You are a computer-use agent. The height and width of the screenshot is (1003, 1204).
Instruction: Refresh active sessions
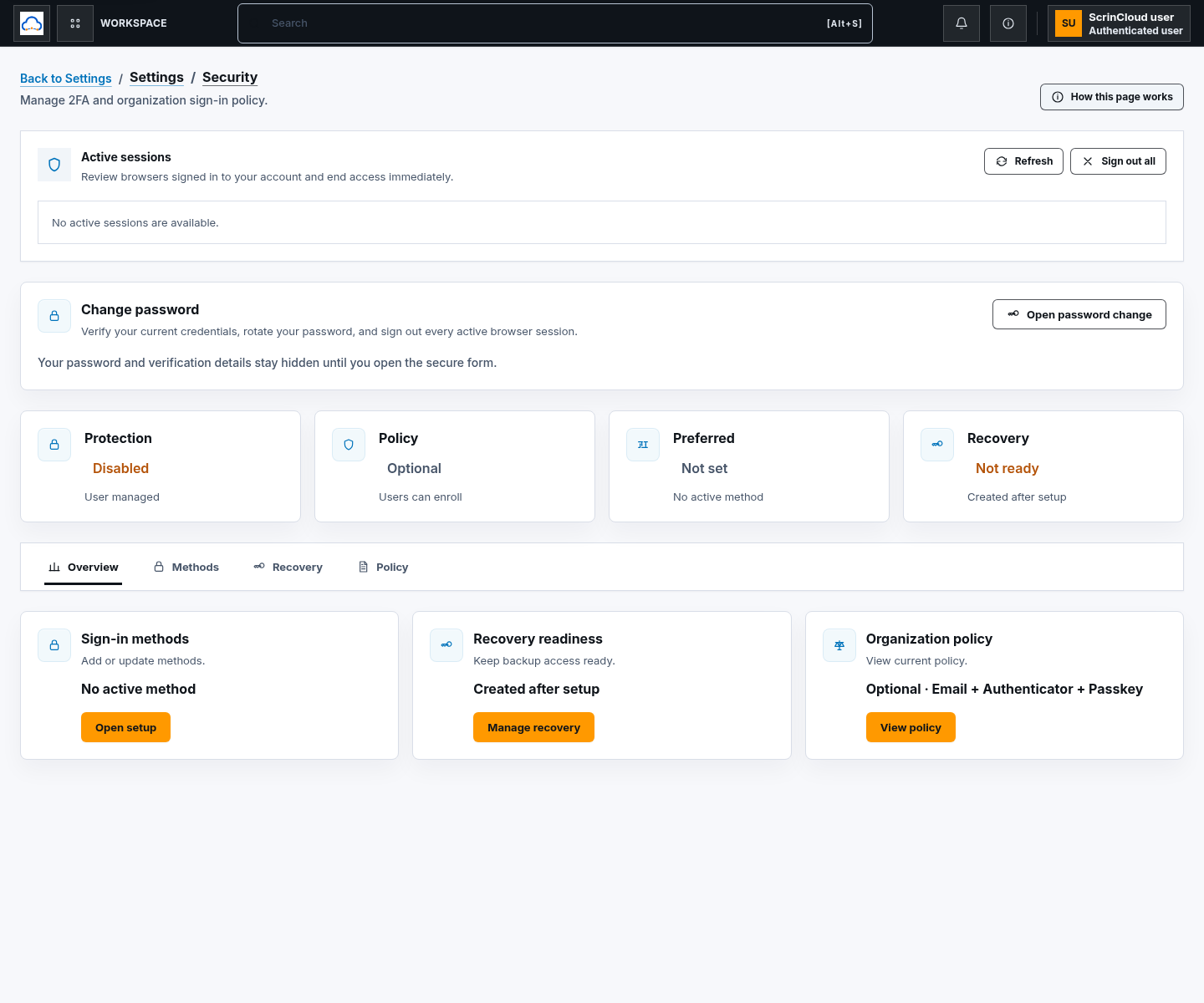[x=1024, y=161]
